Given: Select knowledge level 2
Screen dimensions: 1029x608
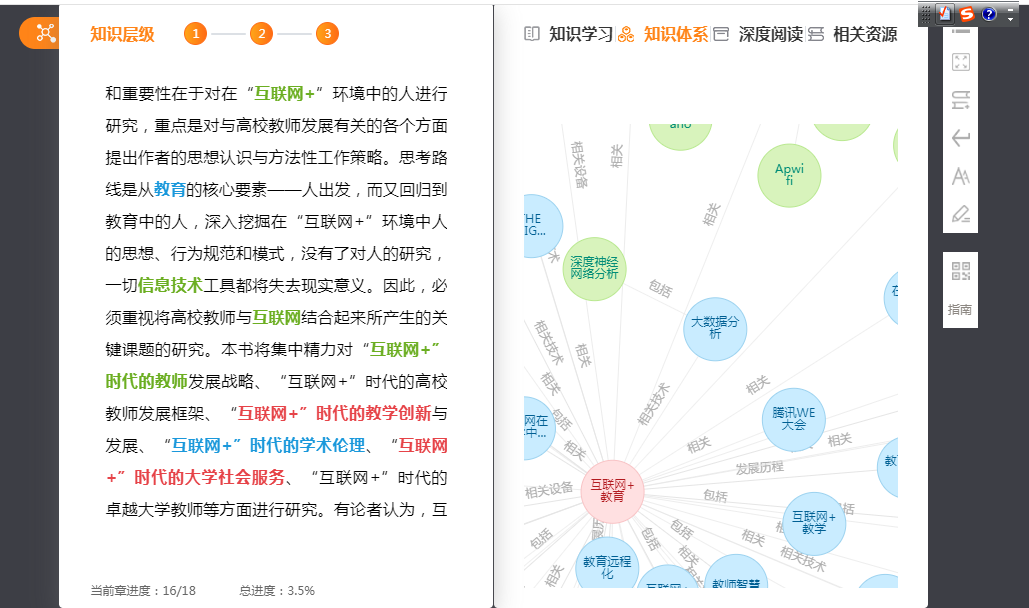Looking at the screenshot, I should 261,34.
